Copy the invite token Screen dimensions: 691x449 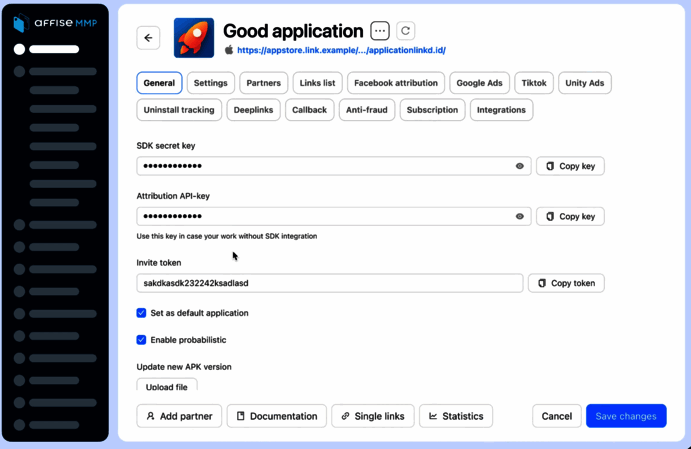(x=566, y=283)
